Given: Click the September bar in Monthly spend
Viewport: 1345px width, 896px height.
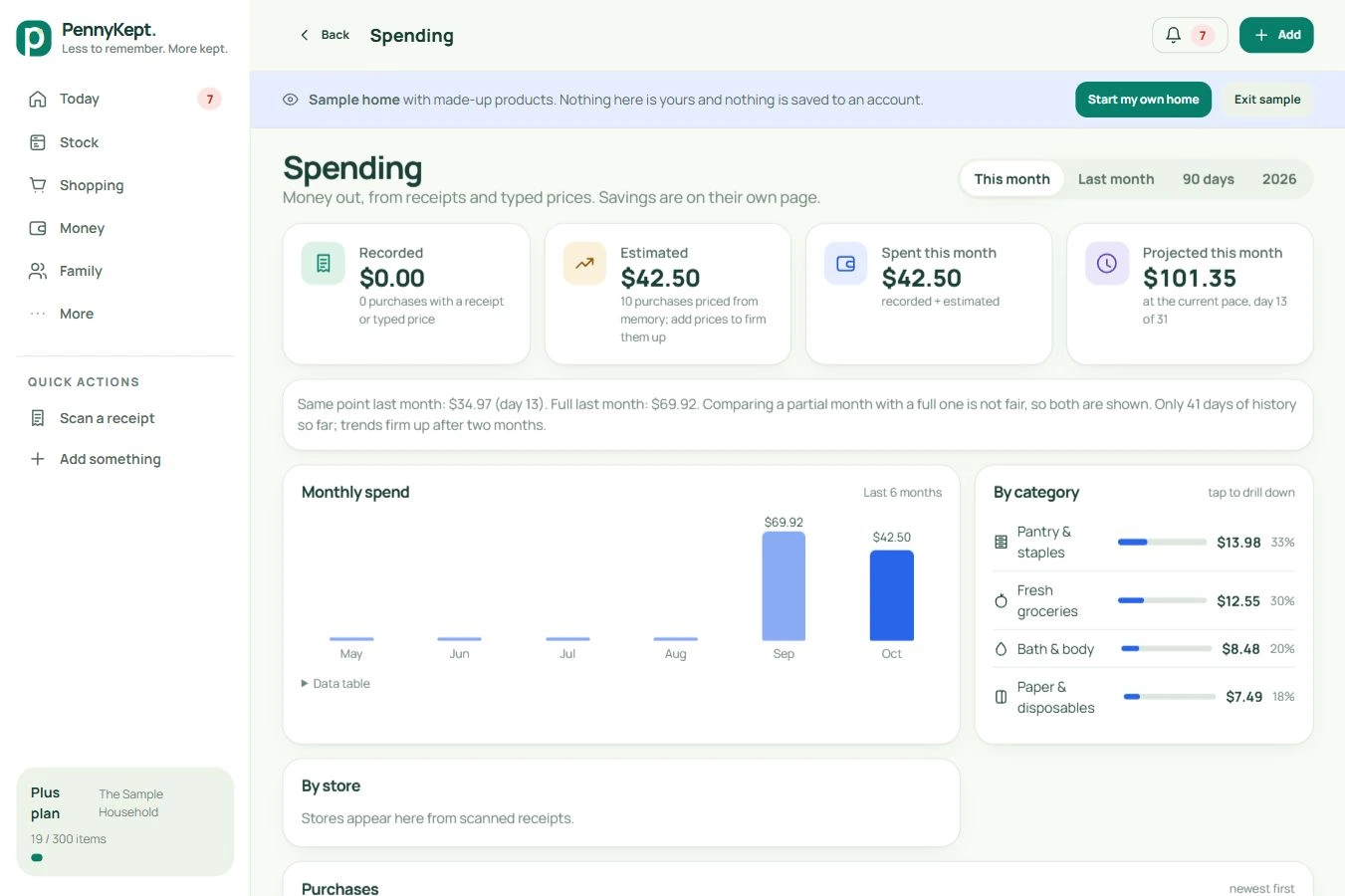Looking at the screenshot, I should click(x=784, y=586).
